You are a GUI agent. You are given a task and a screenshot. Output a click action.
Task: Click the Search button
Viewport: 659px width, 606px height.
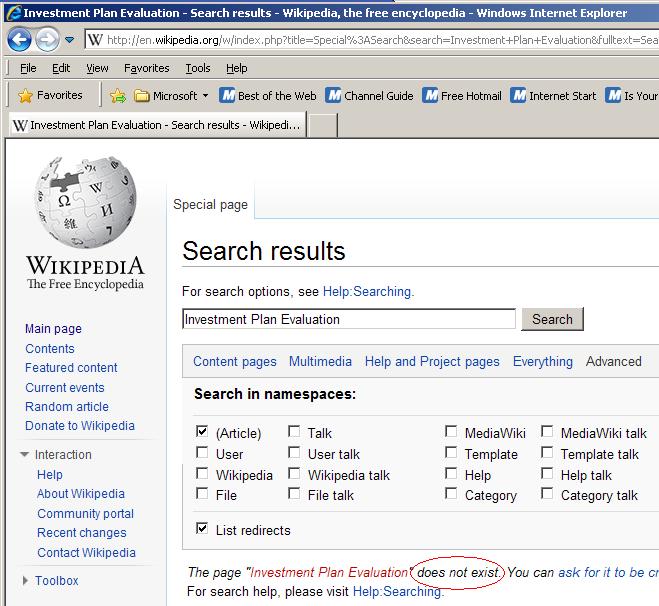click(x=552, y=319)
